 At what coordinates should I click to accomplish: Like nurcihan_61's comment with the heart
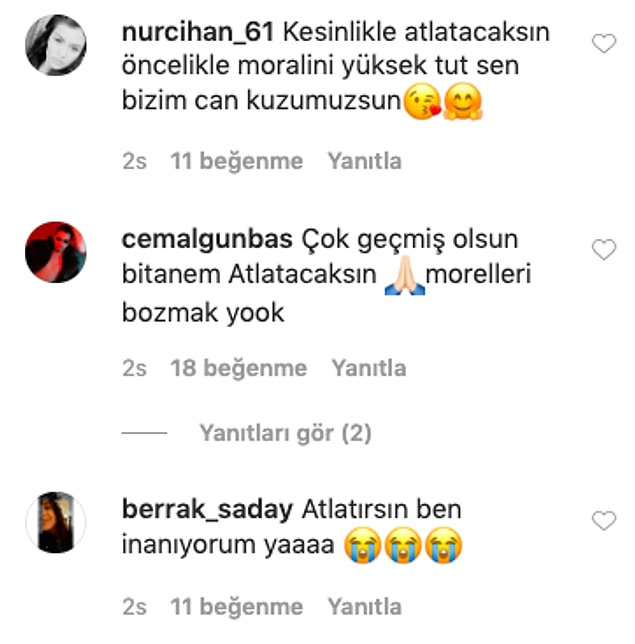click(x=604, y=43)
